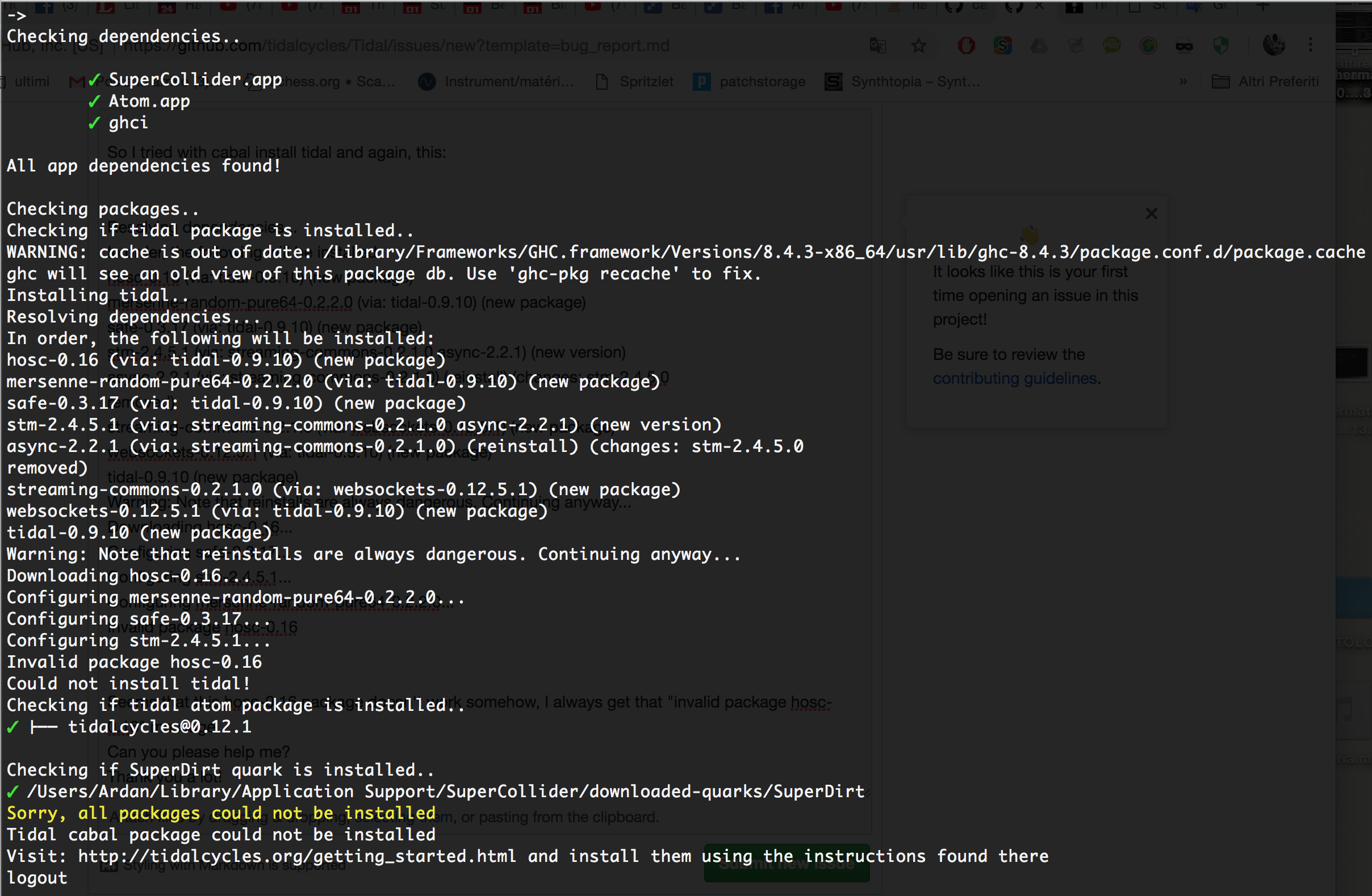1372x896 pixels.
Task: Switch to a YouTube tab
Action: point(229,8)
